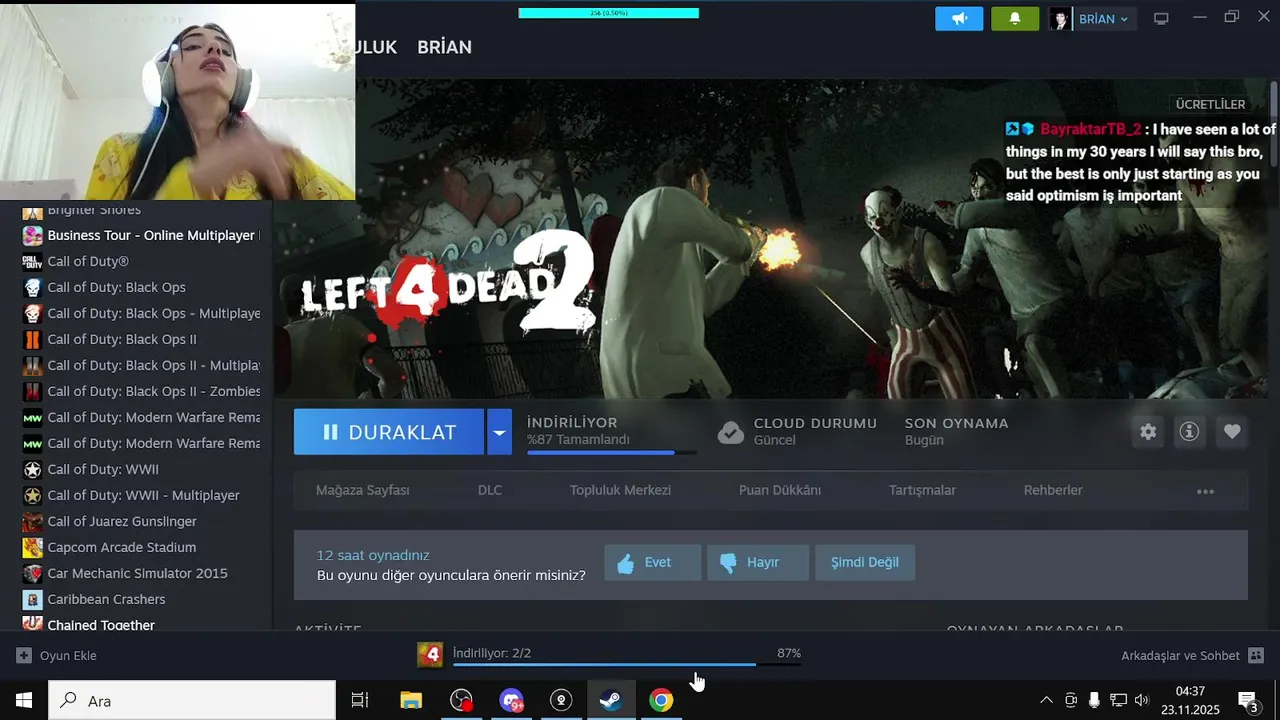The image size is (1280, 720).
Task: Pause download with DURAKLAT button
Action: pos(389,432)
